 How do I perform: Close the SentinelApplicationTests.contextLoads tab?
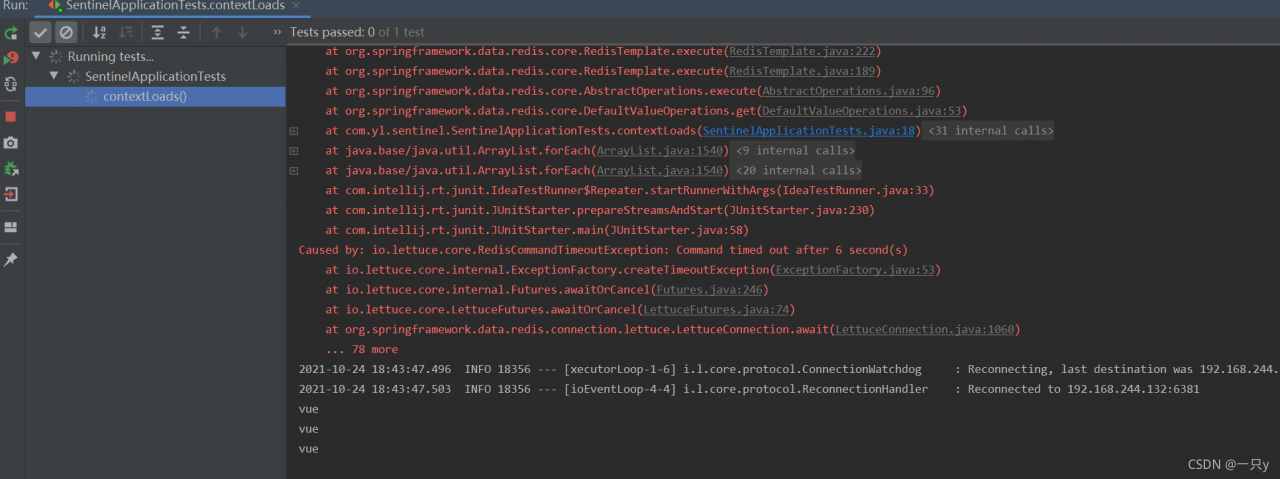297,6
